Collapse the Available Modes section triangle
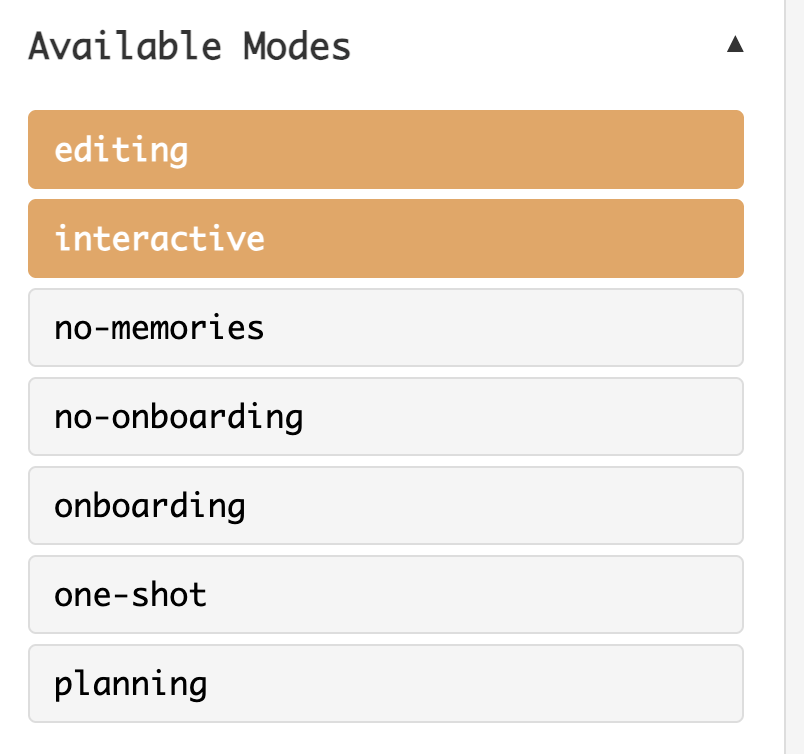Screen dimensions: 804x754 click(735, 44)
